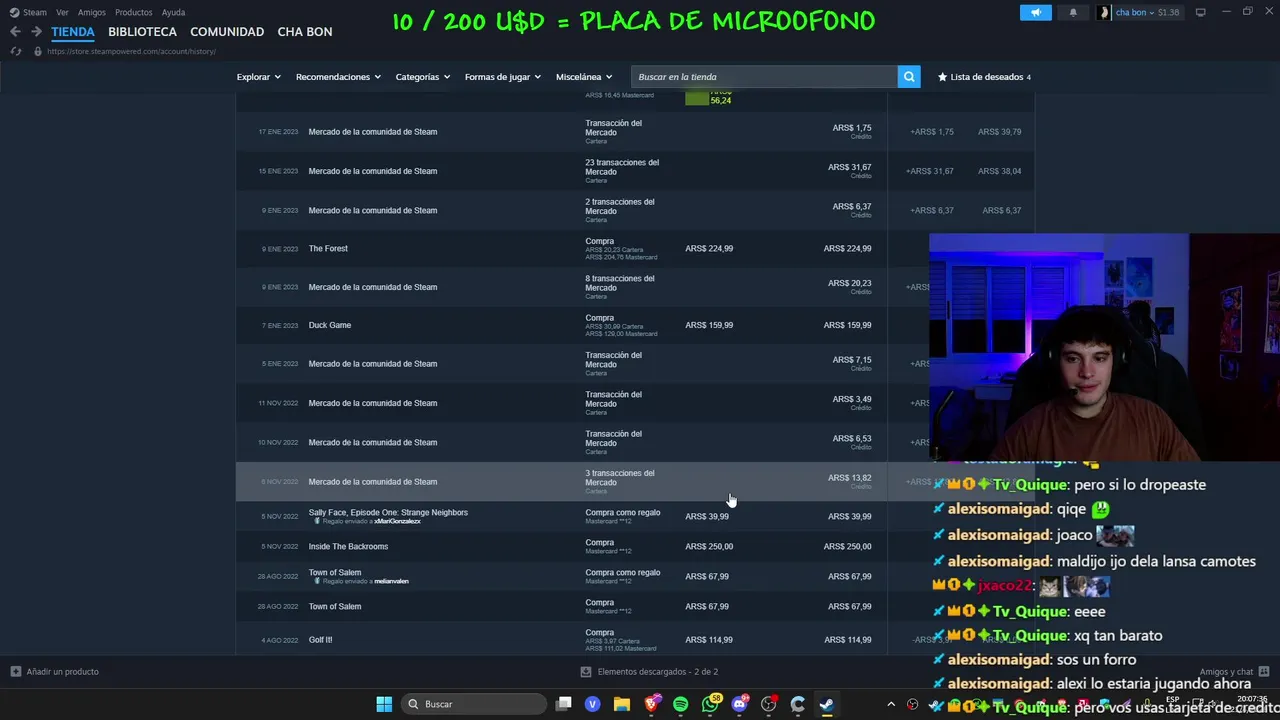Click the store search magnifier button

pyautogui.click(x=909, y=76)
